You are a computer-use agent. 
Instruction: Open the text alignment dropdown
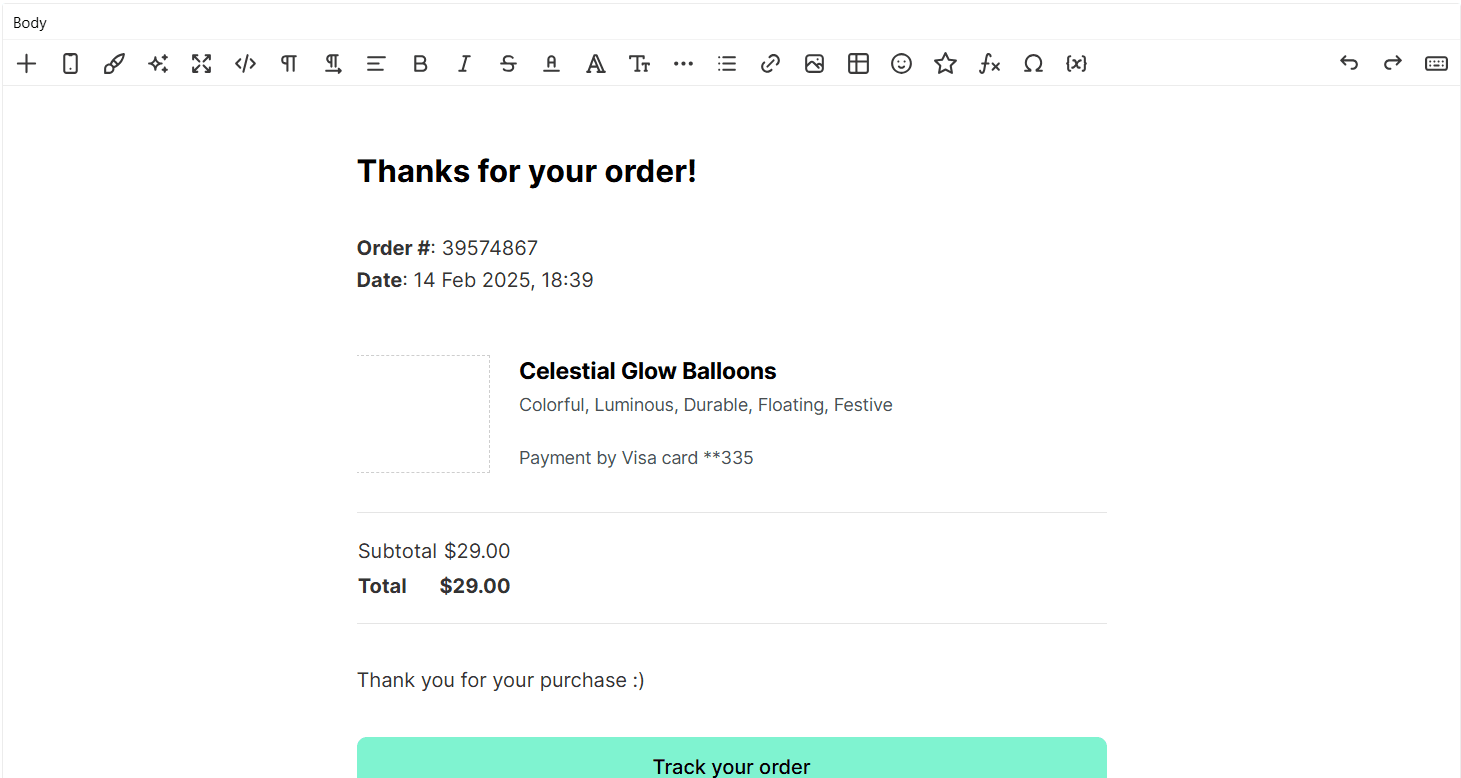click(376, 64)
